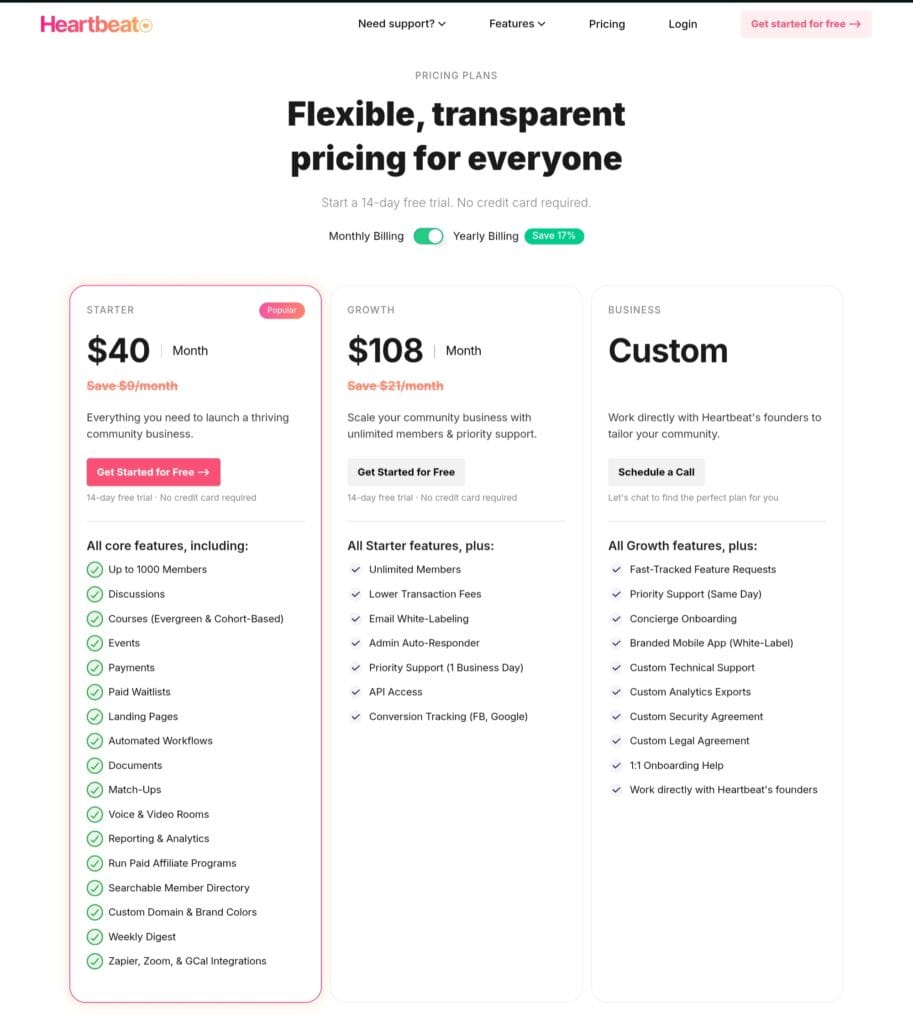Click the checkmark next to API Access

pos(356,692)
